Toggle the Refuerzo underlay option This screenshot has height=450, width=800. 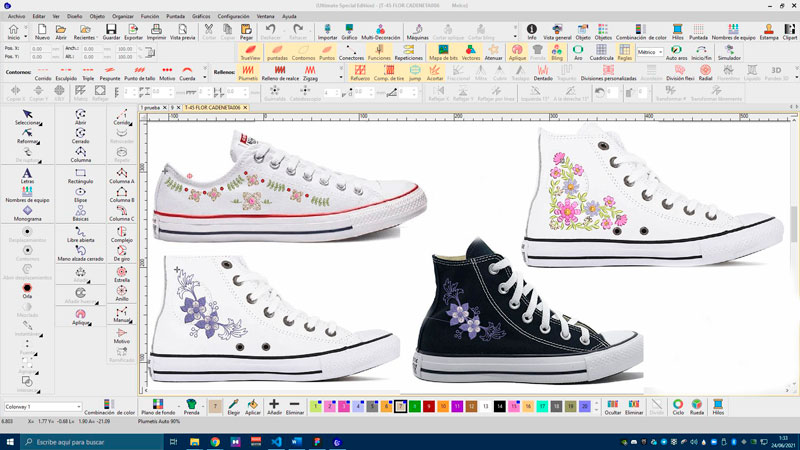[360, 72]
